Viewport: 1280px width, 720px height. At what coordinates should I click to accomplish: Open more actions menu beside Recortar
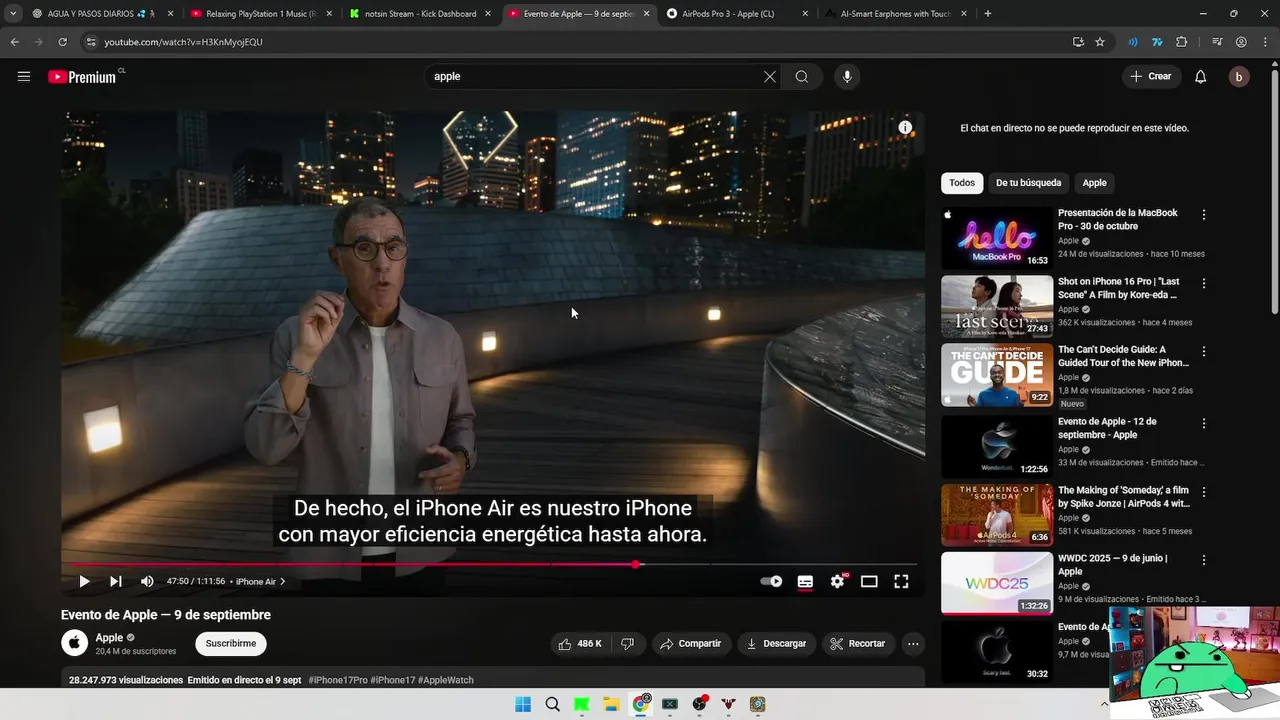913,644
